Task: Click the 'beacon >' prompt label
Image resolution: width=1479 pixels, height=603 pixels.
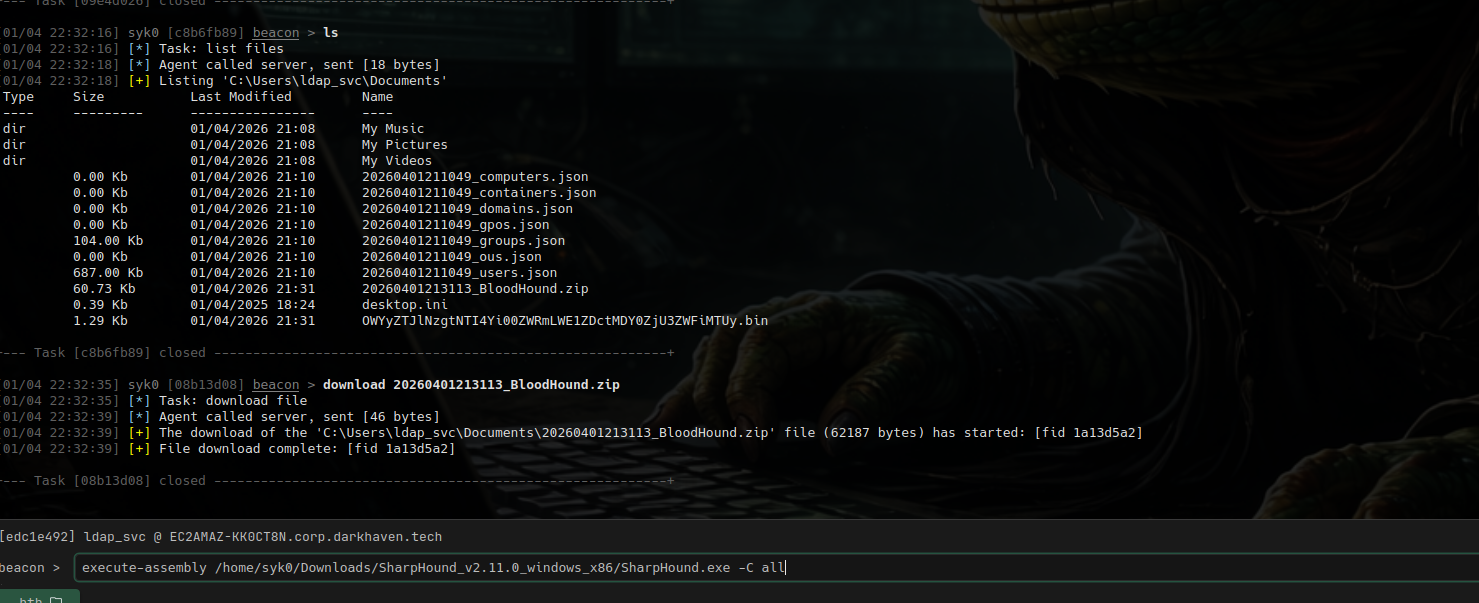Action: pyautogui.click(x=30, y=568)
